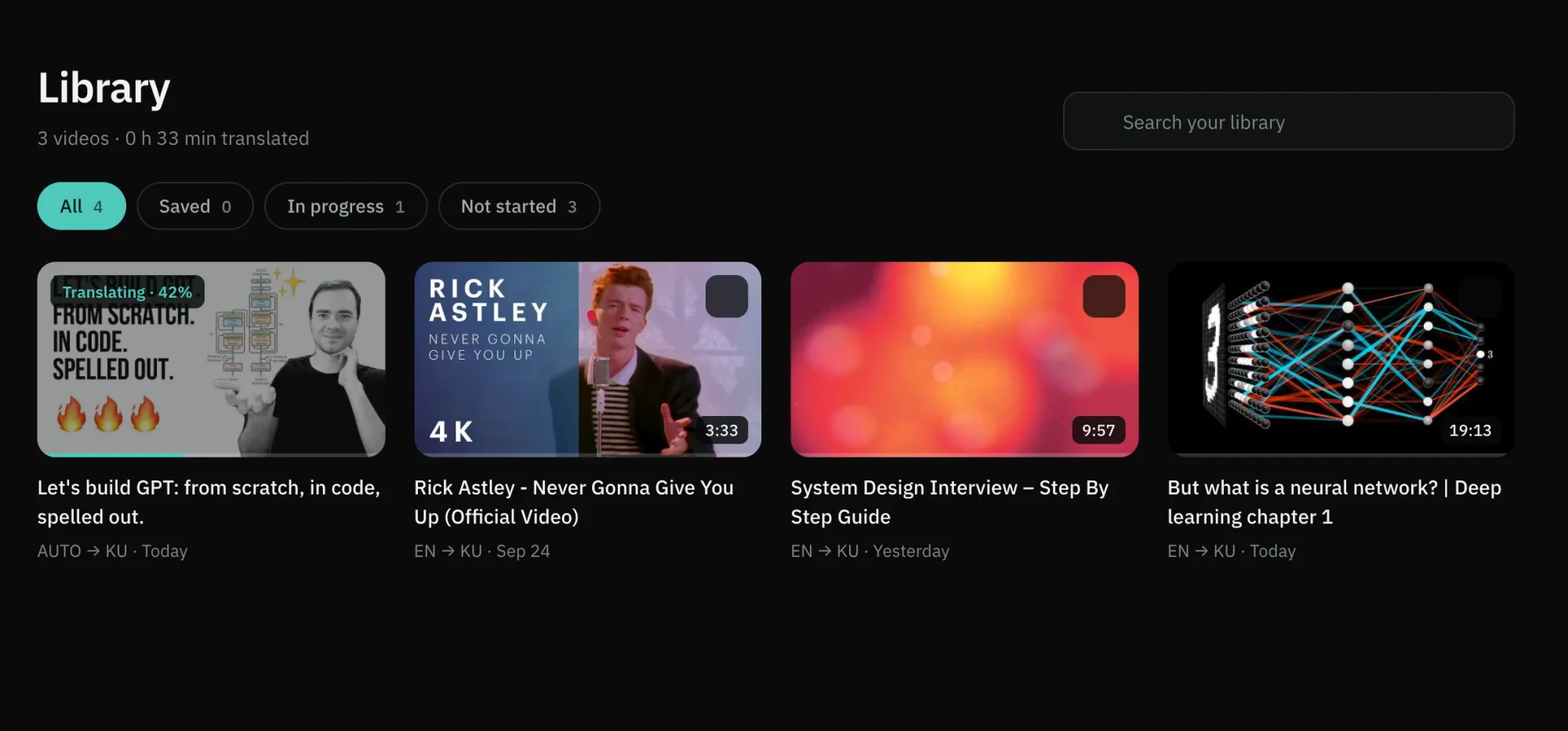
Task: Click the Translating · 42% badge
Action: [128, 291]
